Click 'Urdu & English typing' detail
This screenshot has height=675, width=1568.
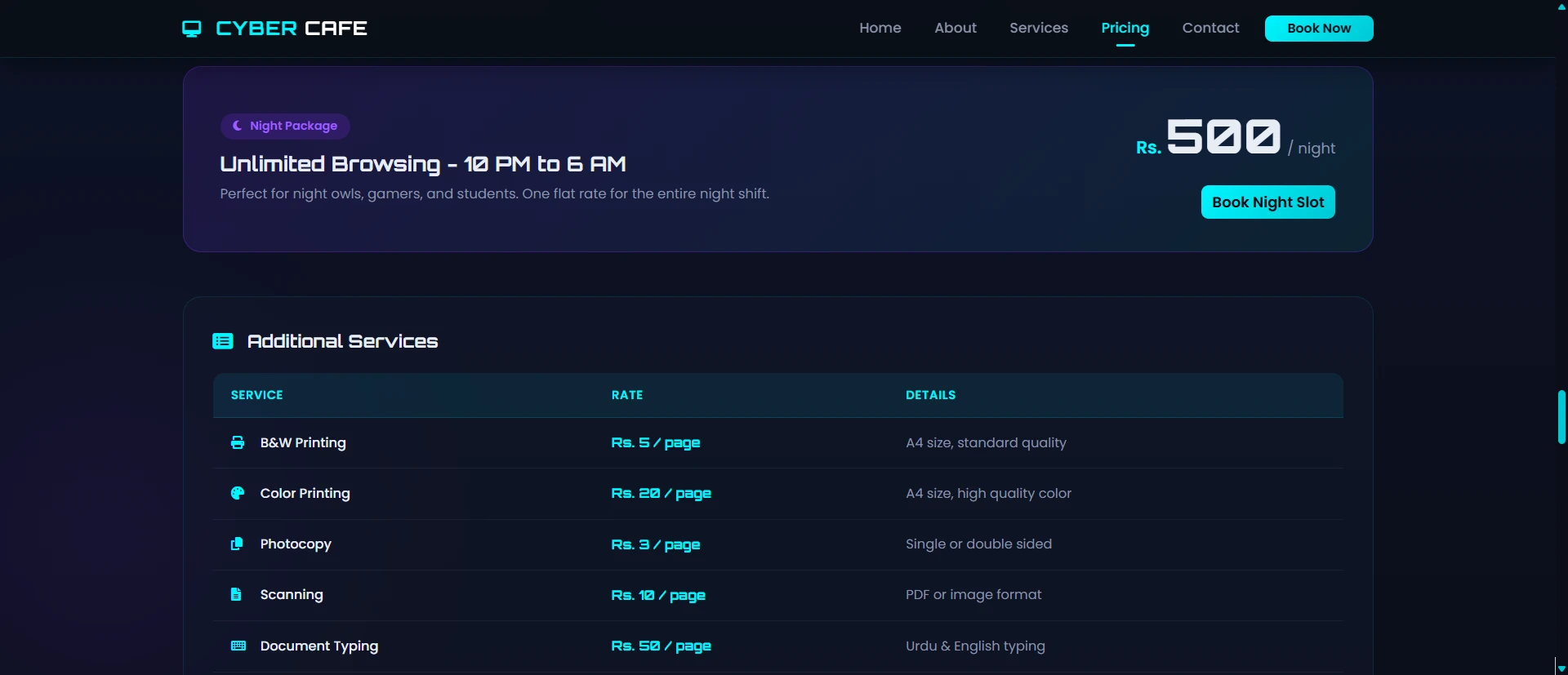tap(975, 646)
